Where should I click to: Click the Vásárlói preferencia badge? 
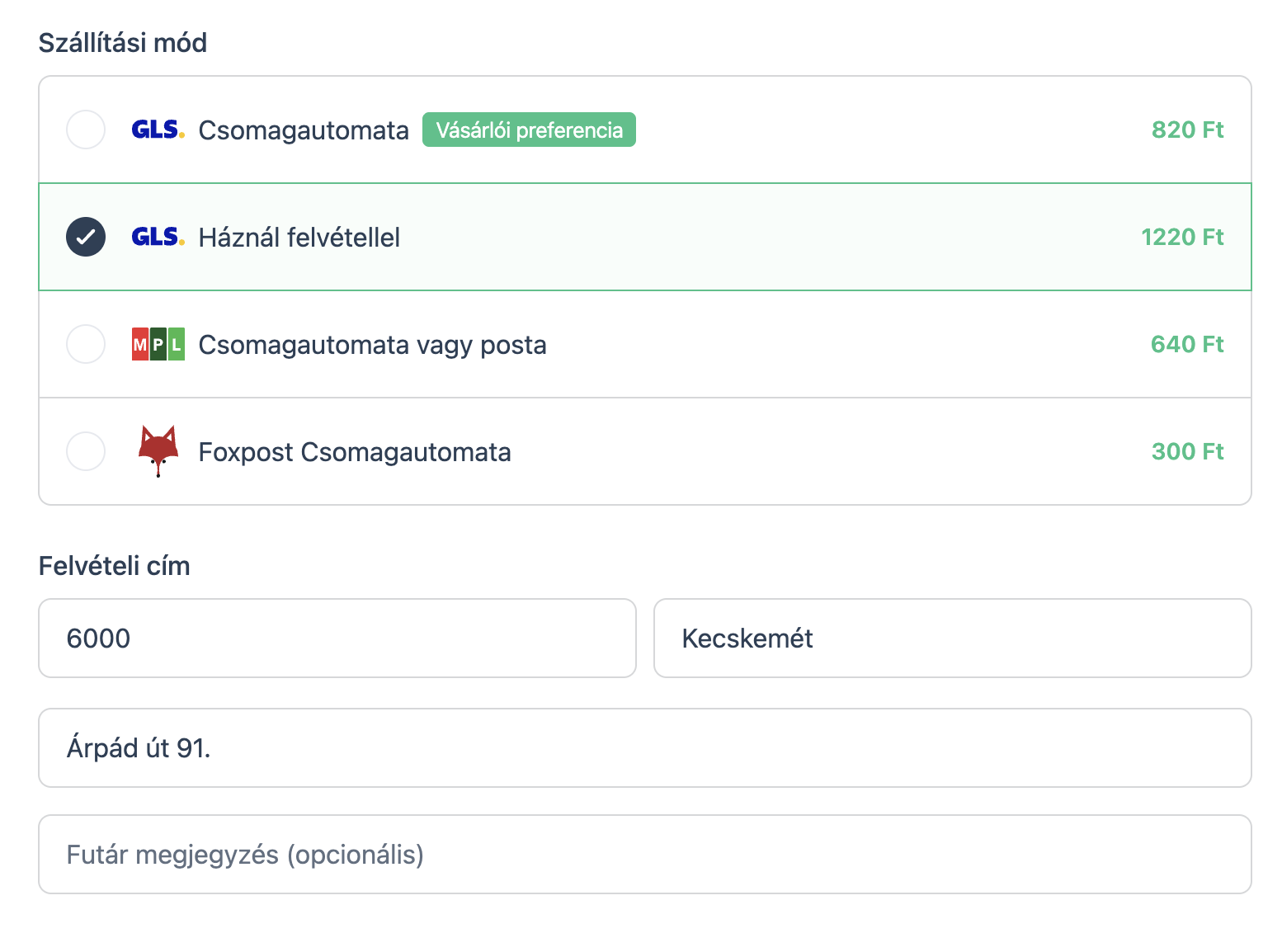pos(529,130)
